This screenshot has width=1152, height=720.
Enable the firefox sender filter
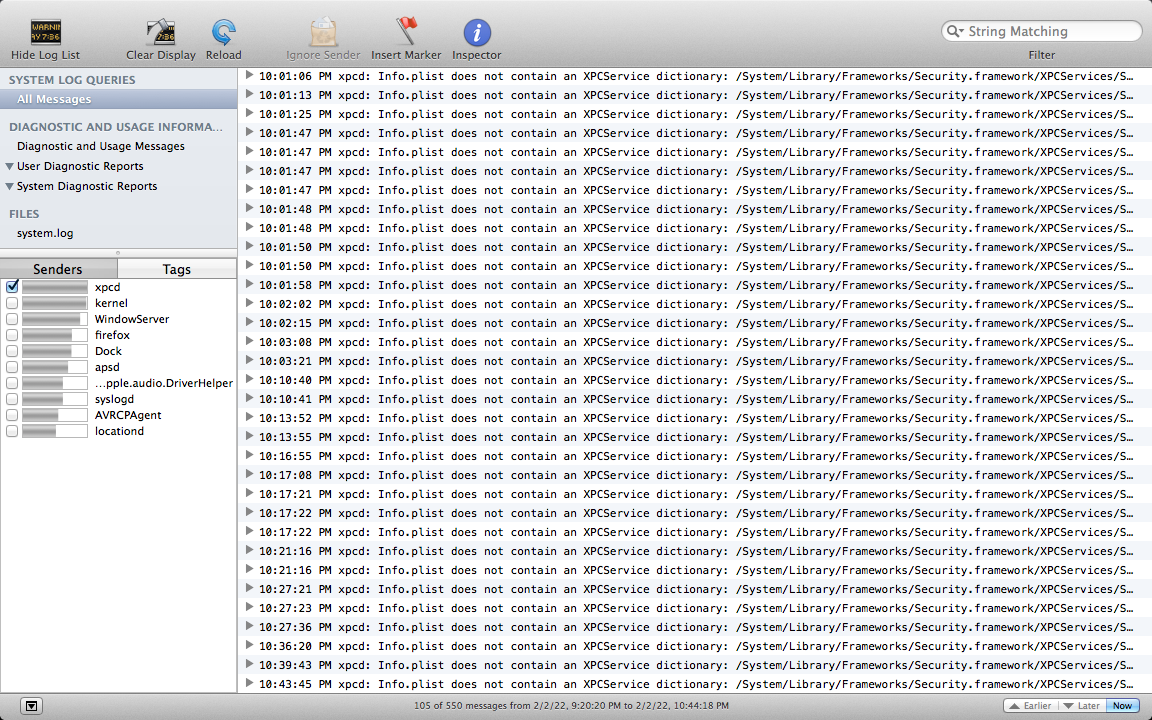click(11, 335)
